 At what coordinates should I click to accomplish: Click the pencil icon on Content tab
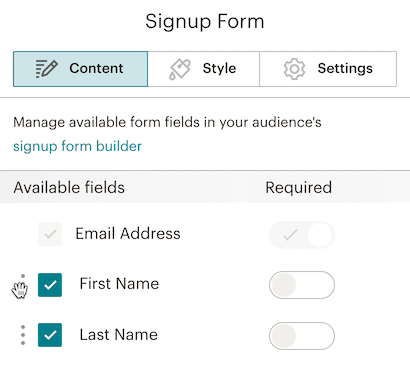pyautogui.click(x=46, y=69)
